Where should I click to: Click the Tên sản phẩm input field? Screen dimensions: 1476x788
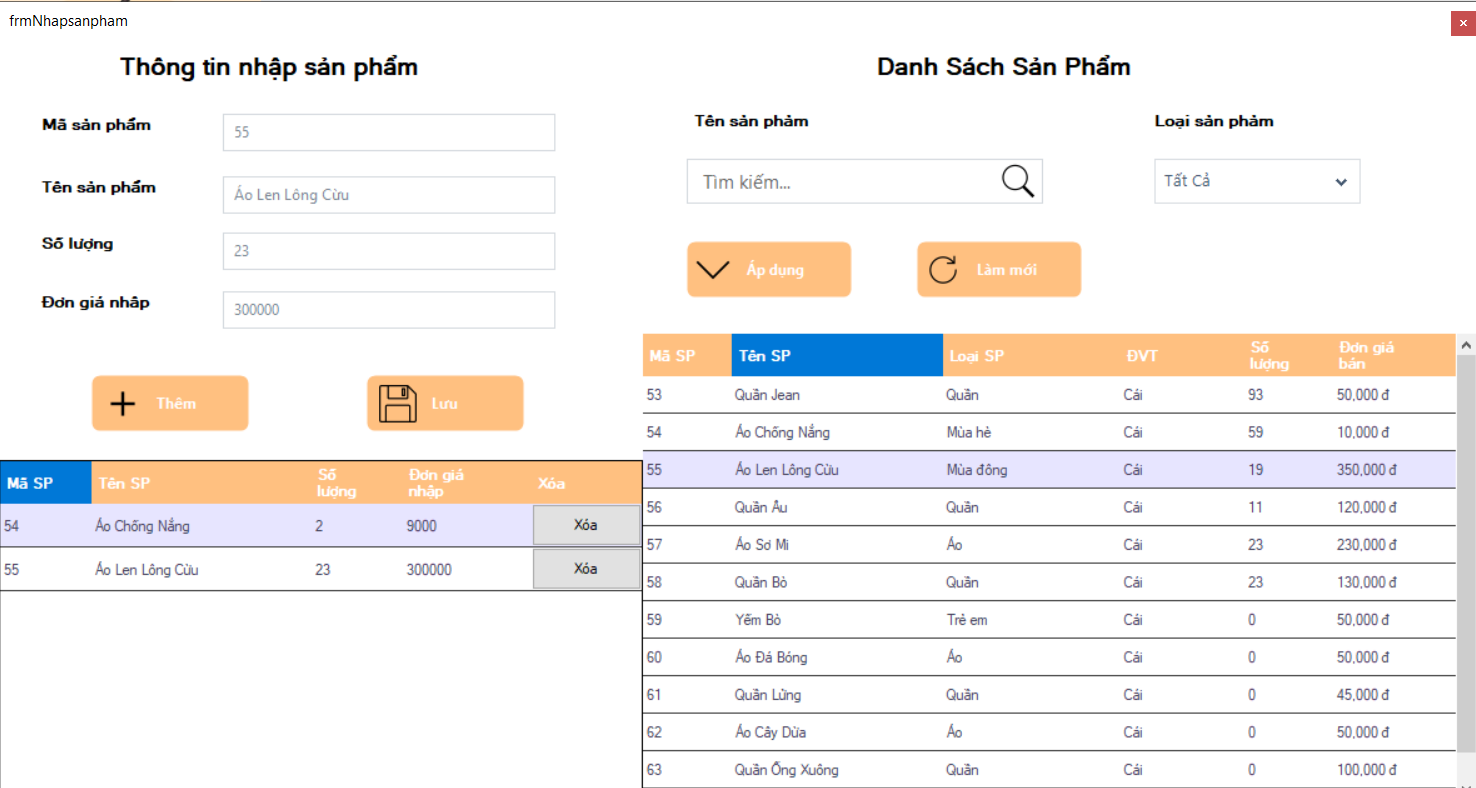(389, 195)
